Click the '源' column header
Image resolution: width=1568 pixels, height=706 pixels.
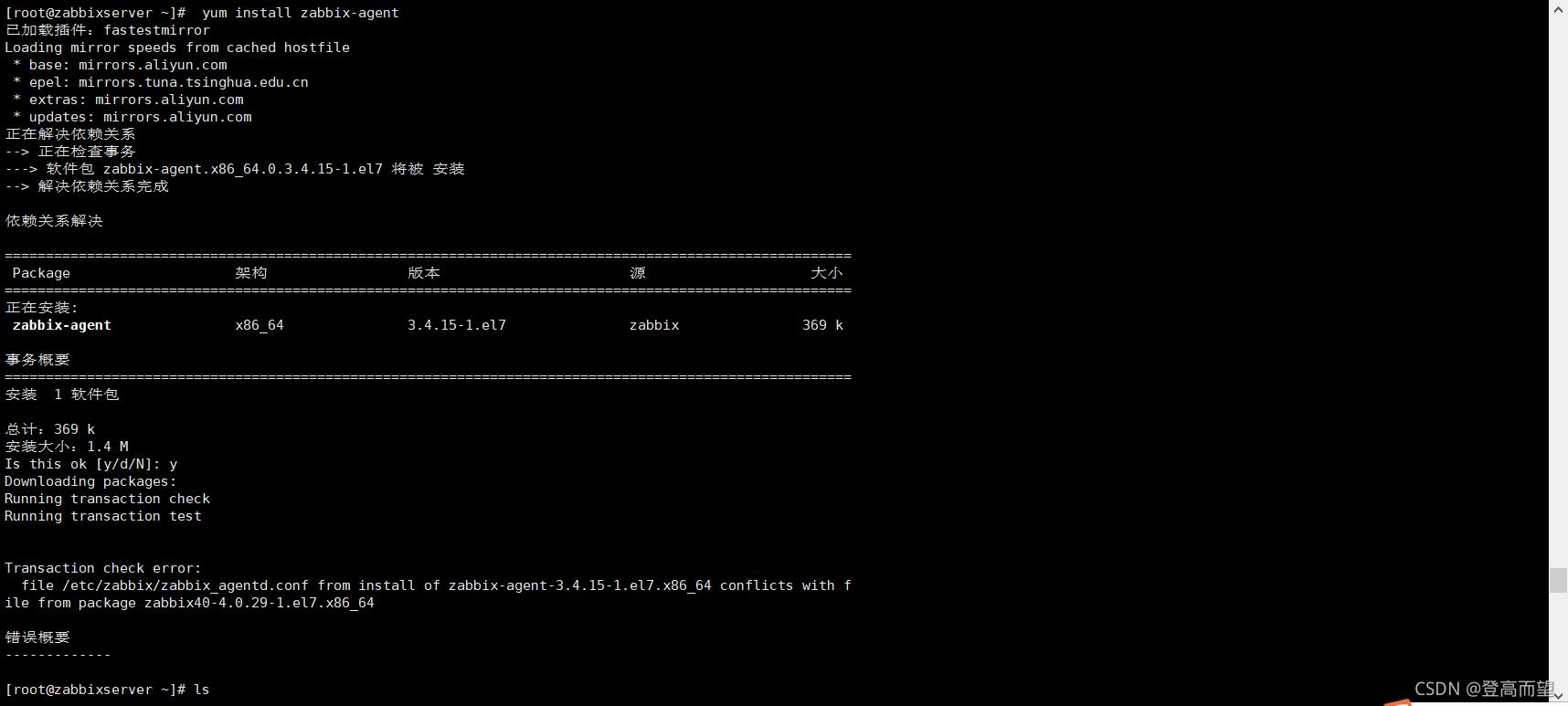pyautogui.click(x=637, y=273)
